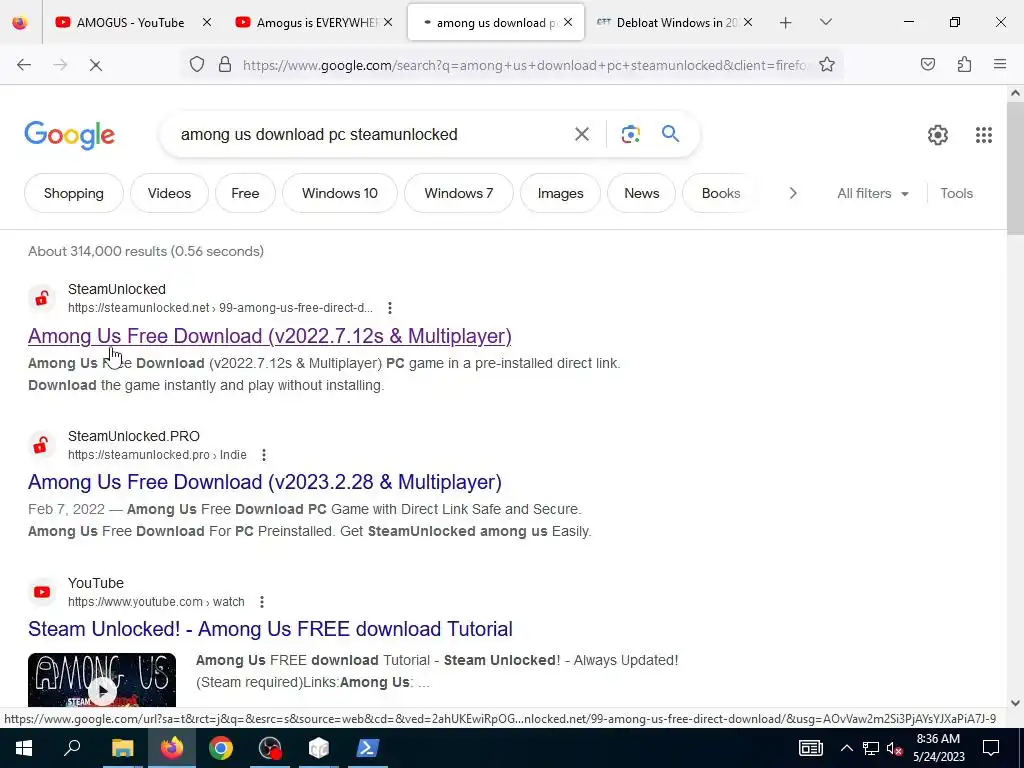Open a new browser tab
The image size is (1024, 768).
pos(786,23)
